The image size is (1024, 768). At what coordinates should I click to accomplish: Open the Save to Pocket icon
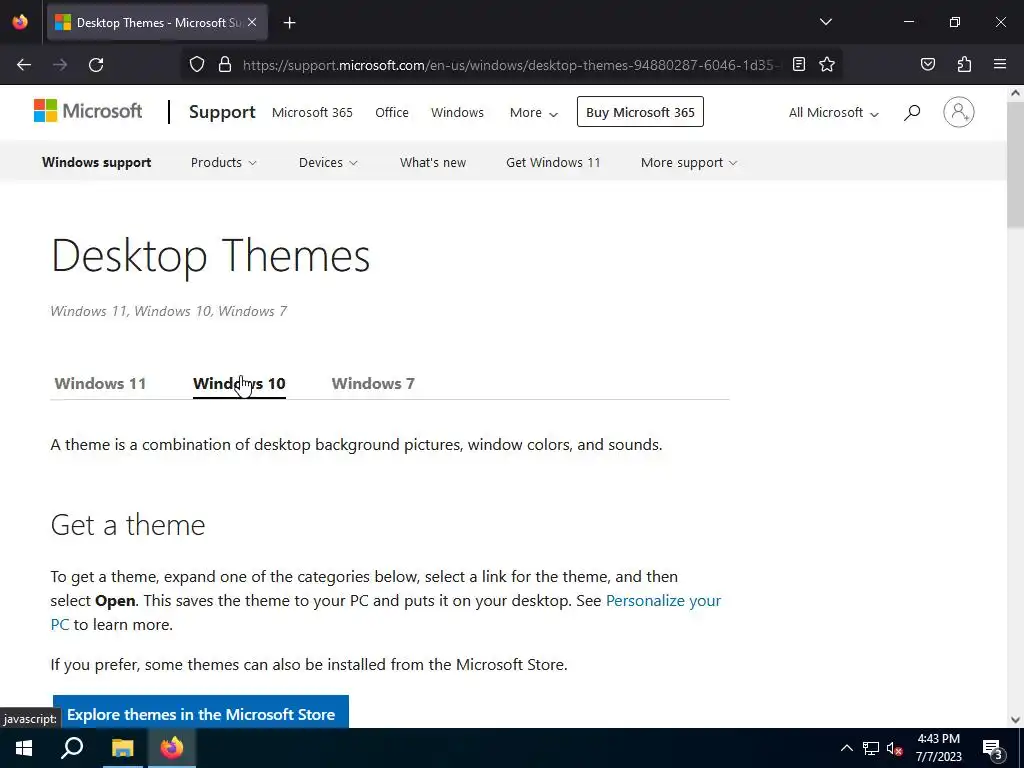927,64
